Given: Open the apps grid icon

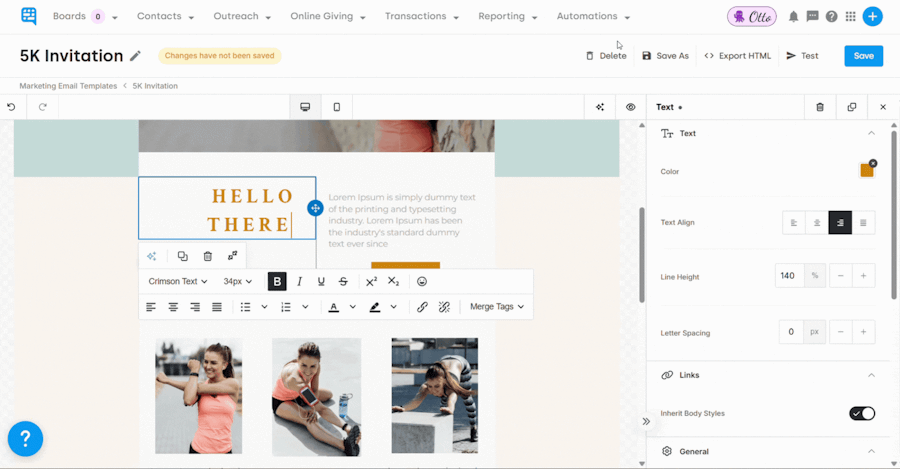Looking at the screenshot, I should coord(851,17).
